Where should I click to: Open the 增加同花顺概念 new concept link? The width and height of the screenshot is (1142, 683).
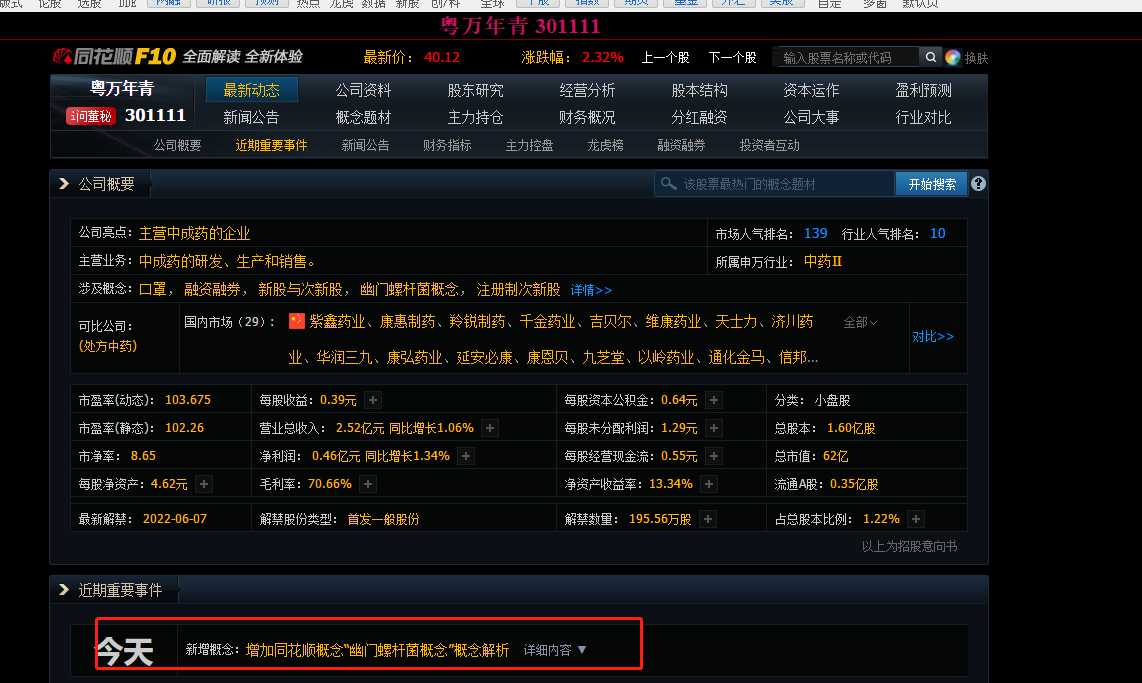click(x=377, y=650)
